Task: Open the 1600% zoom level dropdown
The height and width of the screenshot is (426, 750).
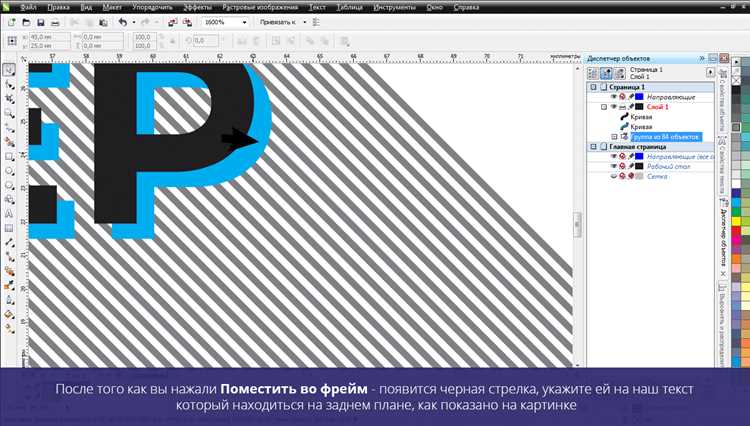Action: 244,22
